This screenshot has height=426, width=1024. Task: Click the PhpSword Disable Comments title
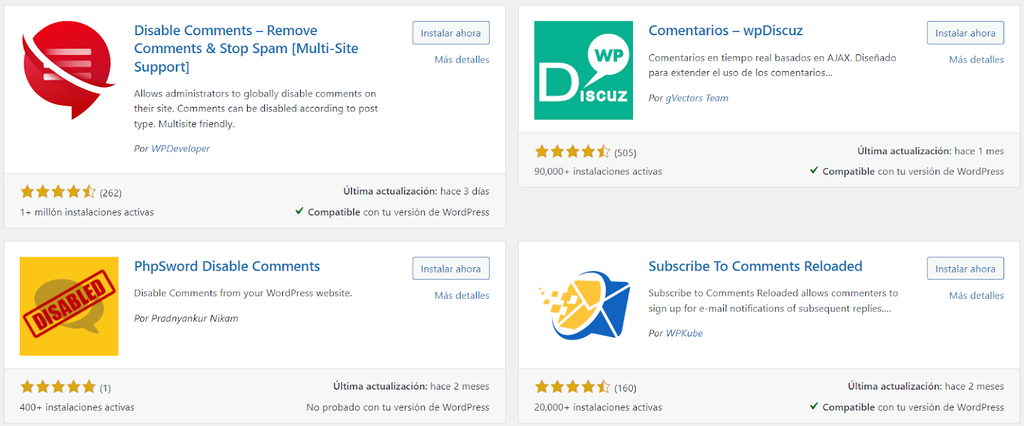[x=227, y=266]
